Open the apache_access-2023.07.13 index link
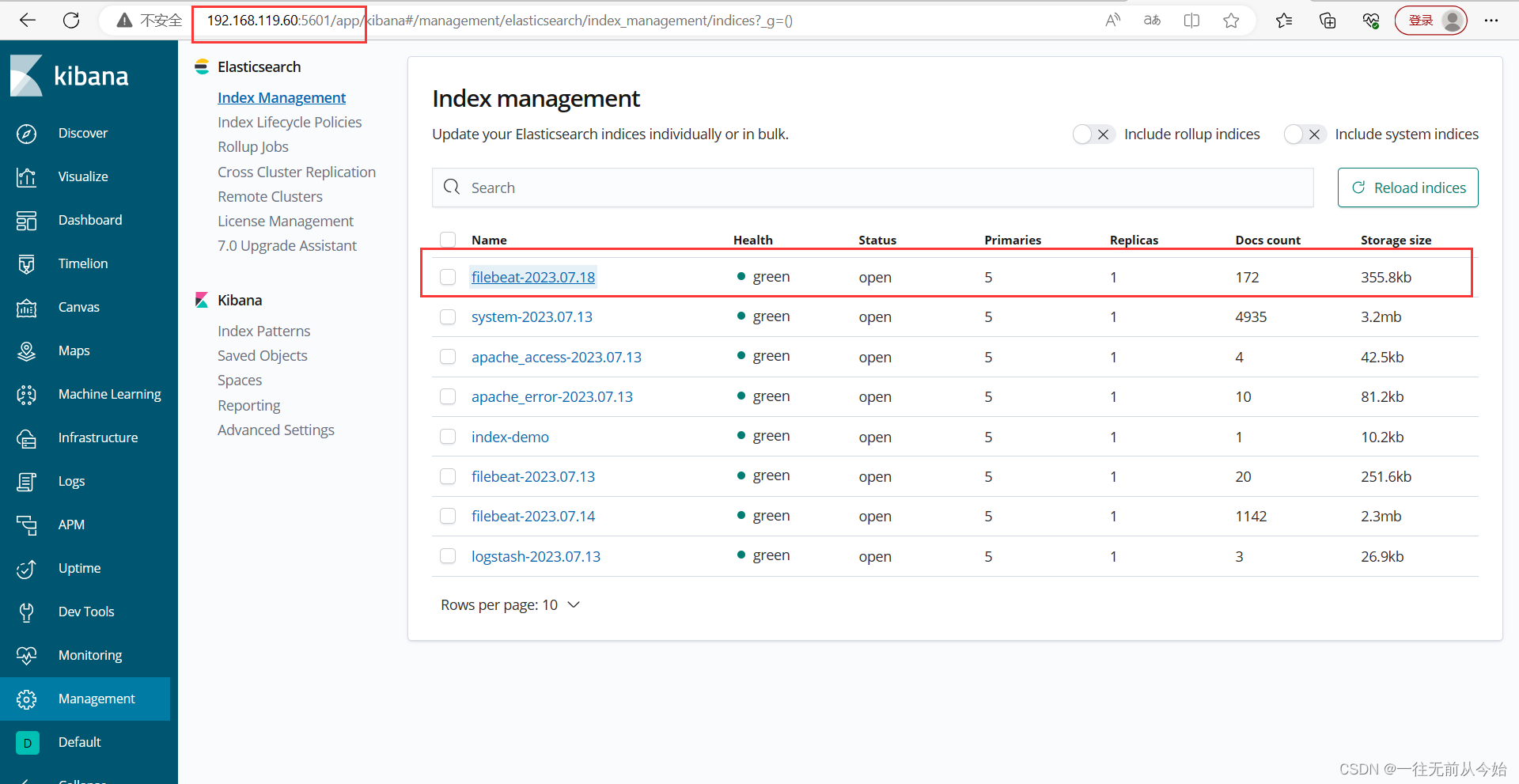Screen dimensions: 1519x784 click(x=556, y=357)
